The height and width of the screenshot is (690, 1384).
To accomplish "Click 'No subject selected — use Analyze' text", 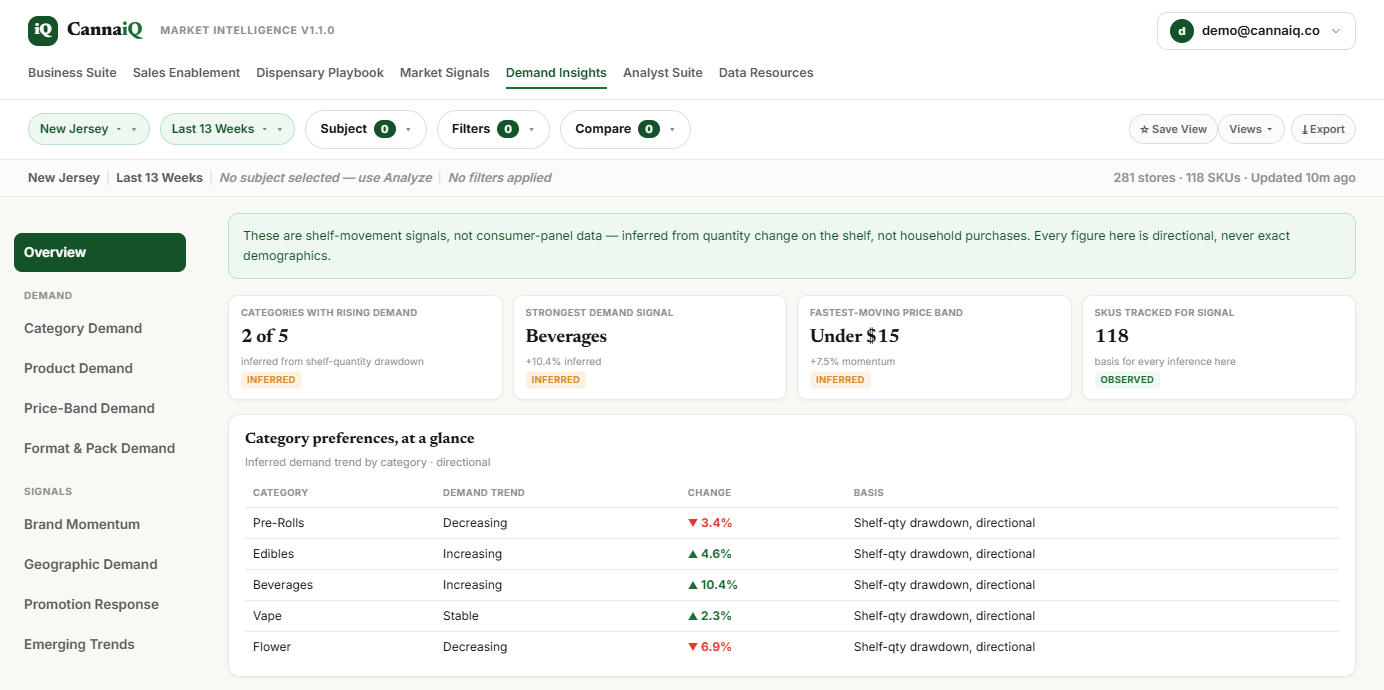I will click(x=326, y=178).
